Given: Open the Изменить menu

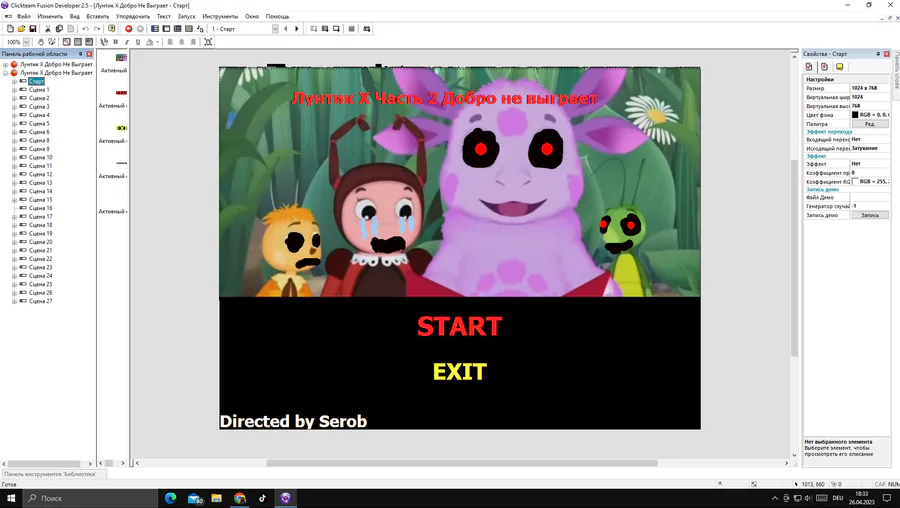Looking at the screenshot, I should pyautogui.click(x=50, y=17).
